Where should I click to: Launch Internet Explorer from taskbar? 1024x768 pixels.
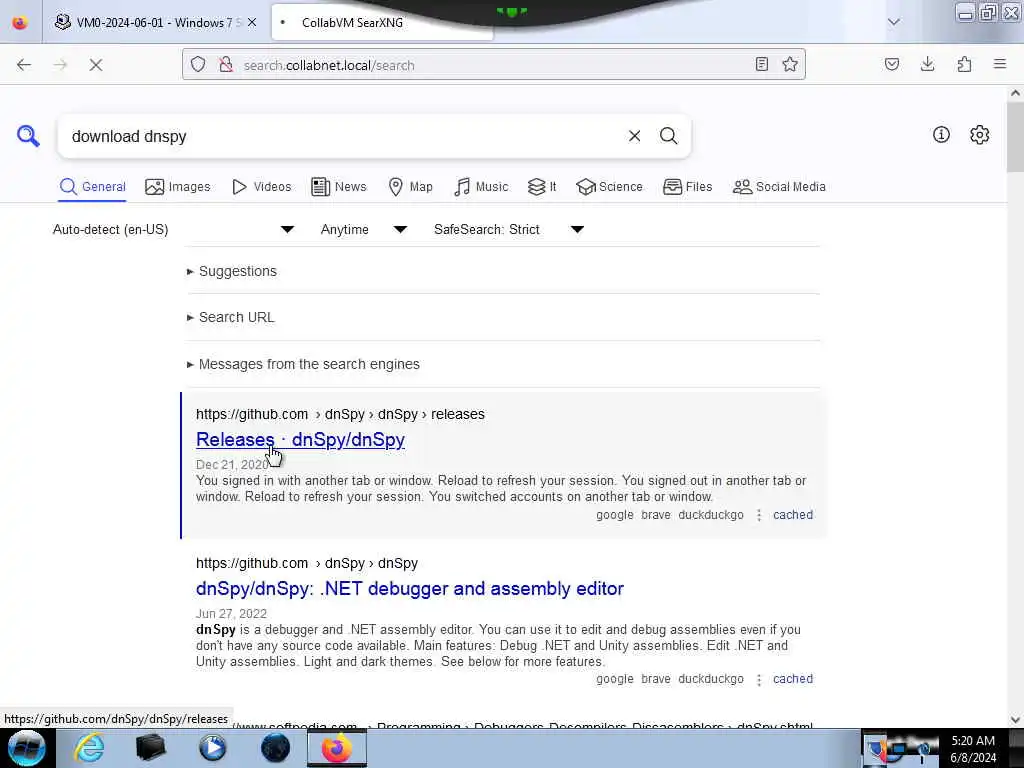89,748
